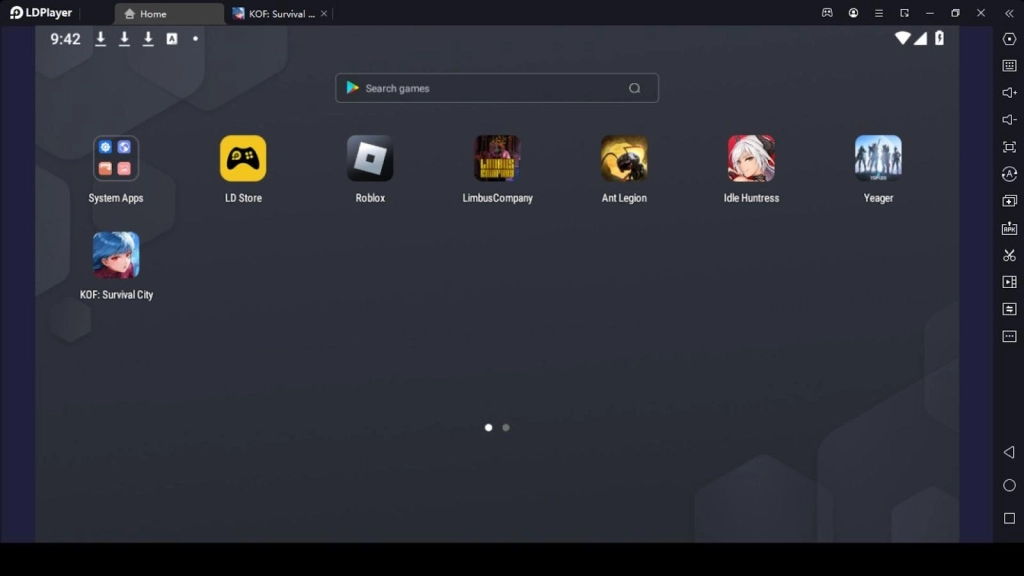This screenshot has height=576, width=1024.
Task: Click the install APK sidebar icon
Action: click(x=1009, y=228)
